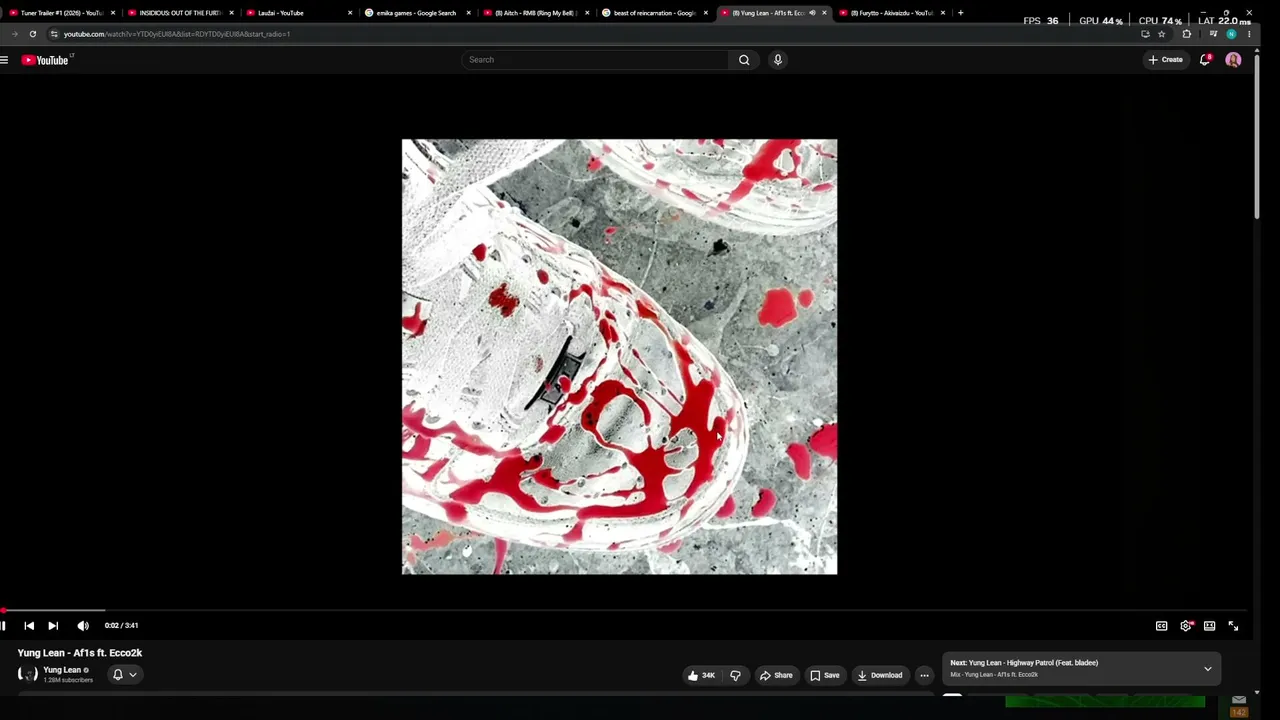Go forward in browser history
Image resolution: width=1280 pixels, height=720 pixels.
14,34
